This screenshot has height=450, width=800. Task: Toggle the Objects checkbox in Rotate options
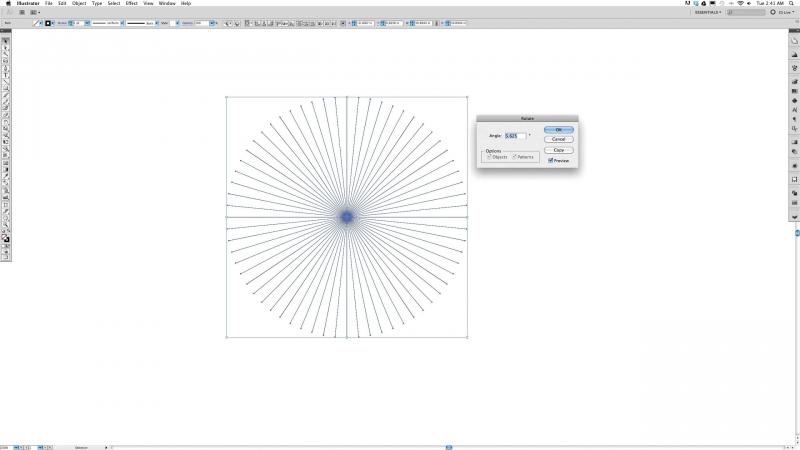(488, 157)
